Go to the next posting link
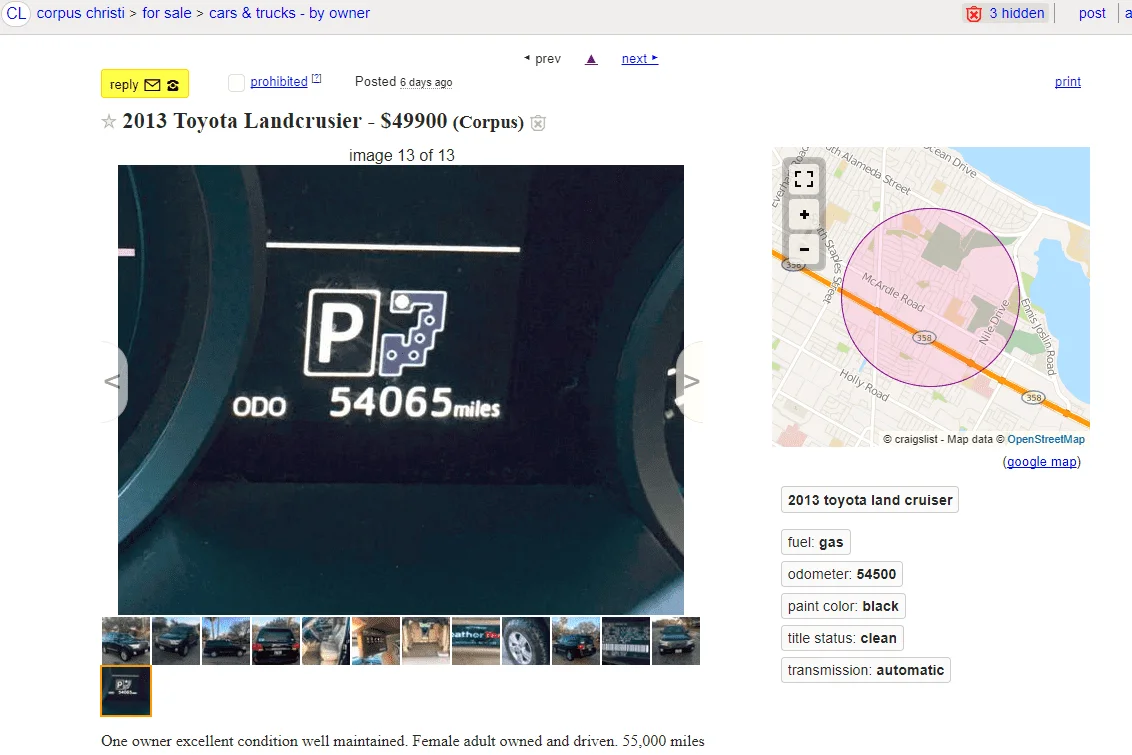This screenshot has width=1132, height=755. tap(639, 59)
